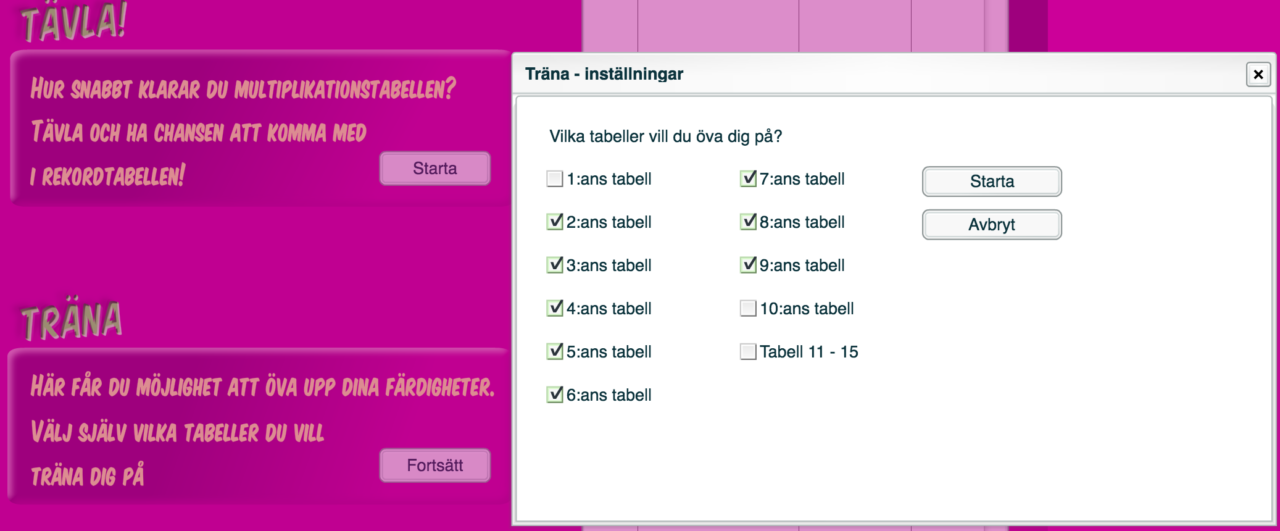Disable the 7:ans tabell checkbox

748,180
